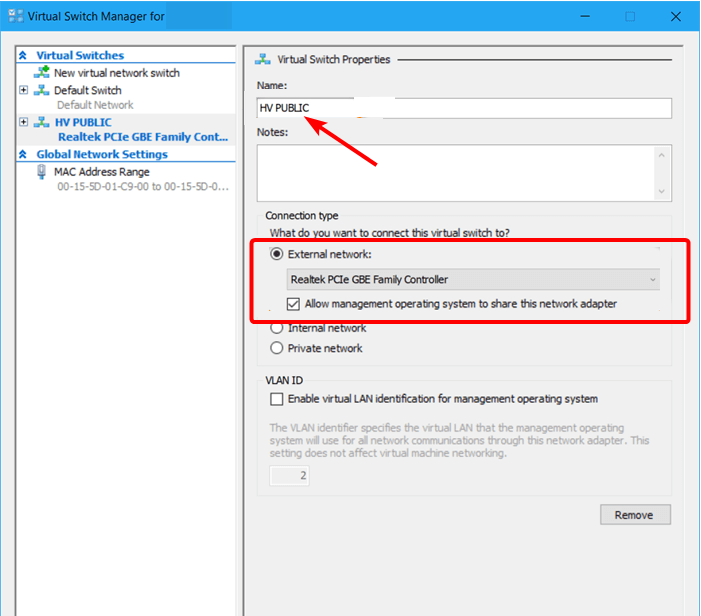Click the Virtual Switch Properties header icon

(x=263, y=59)
